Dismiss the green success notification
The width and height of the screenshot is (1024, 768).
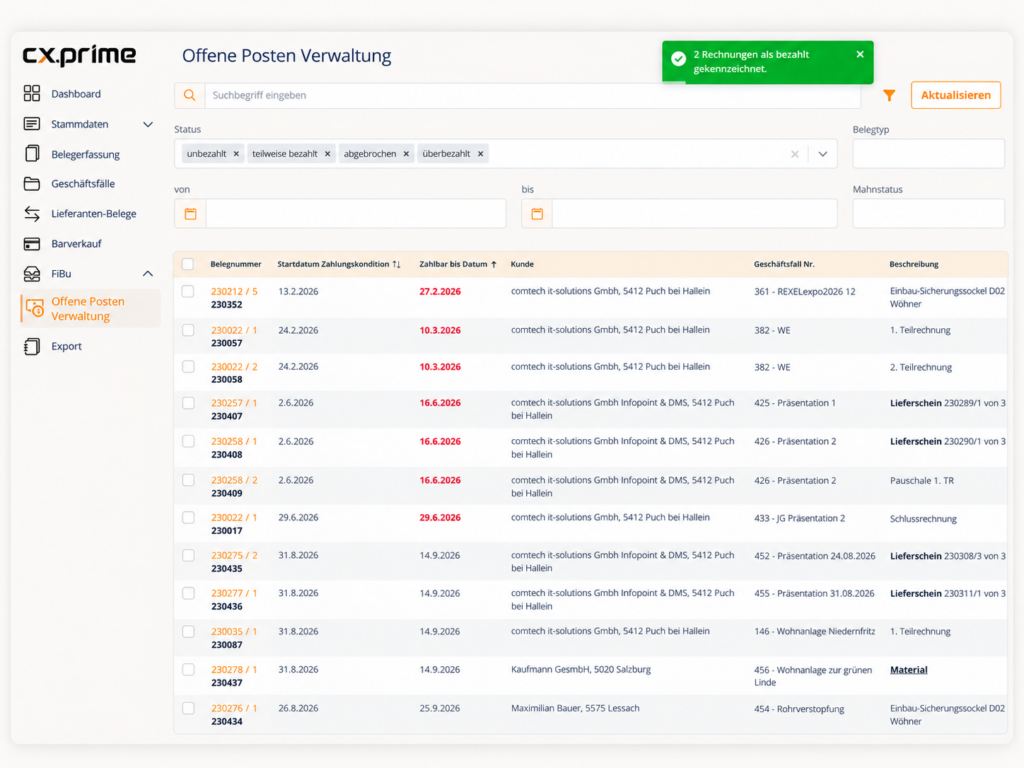click(x=860, y=54)
